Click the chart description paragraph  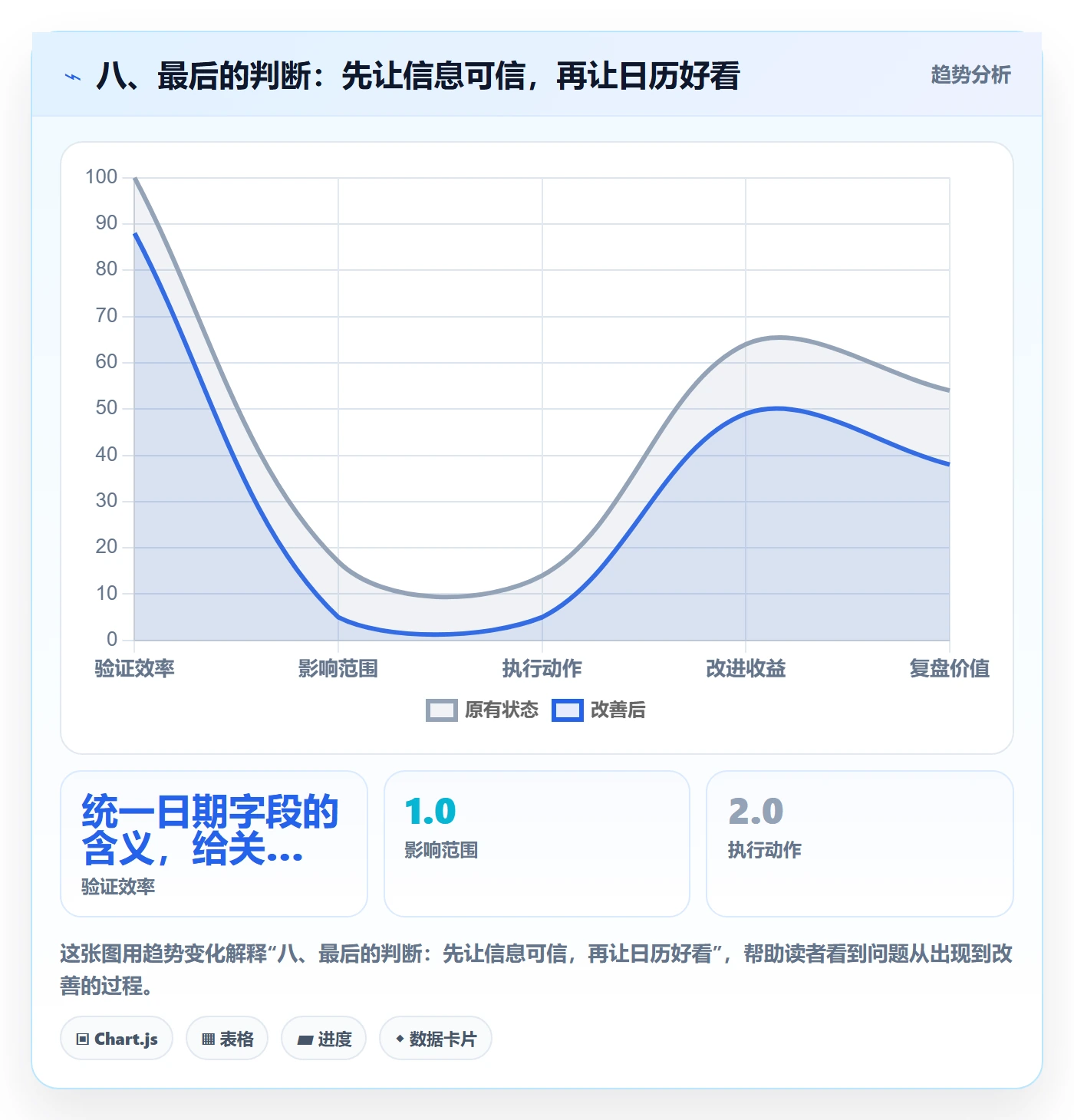coord(536,970)
